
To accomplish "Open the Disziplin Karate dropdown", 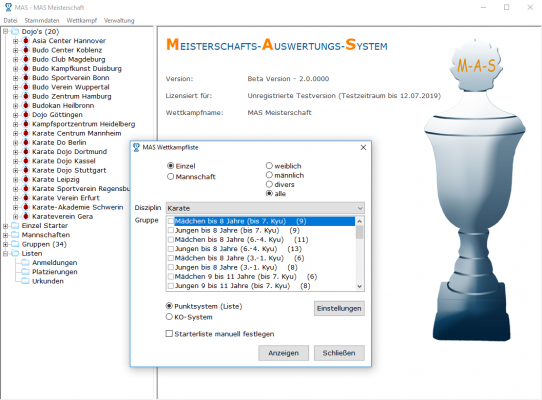I will tap(265, 208).
